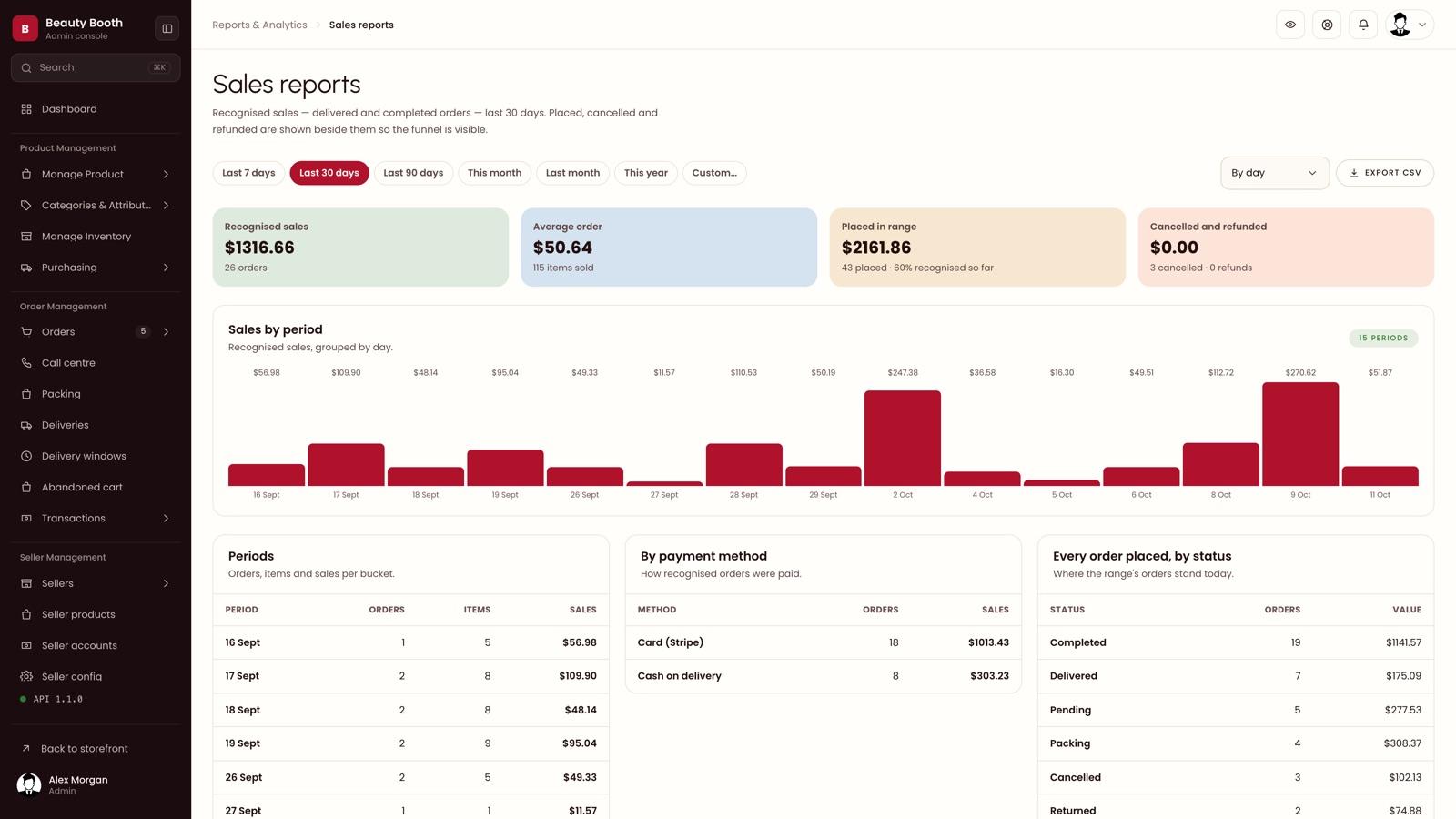Click the eye preview icon in header

(x=1290, y=25)
